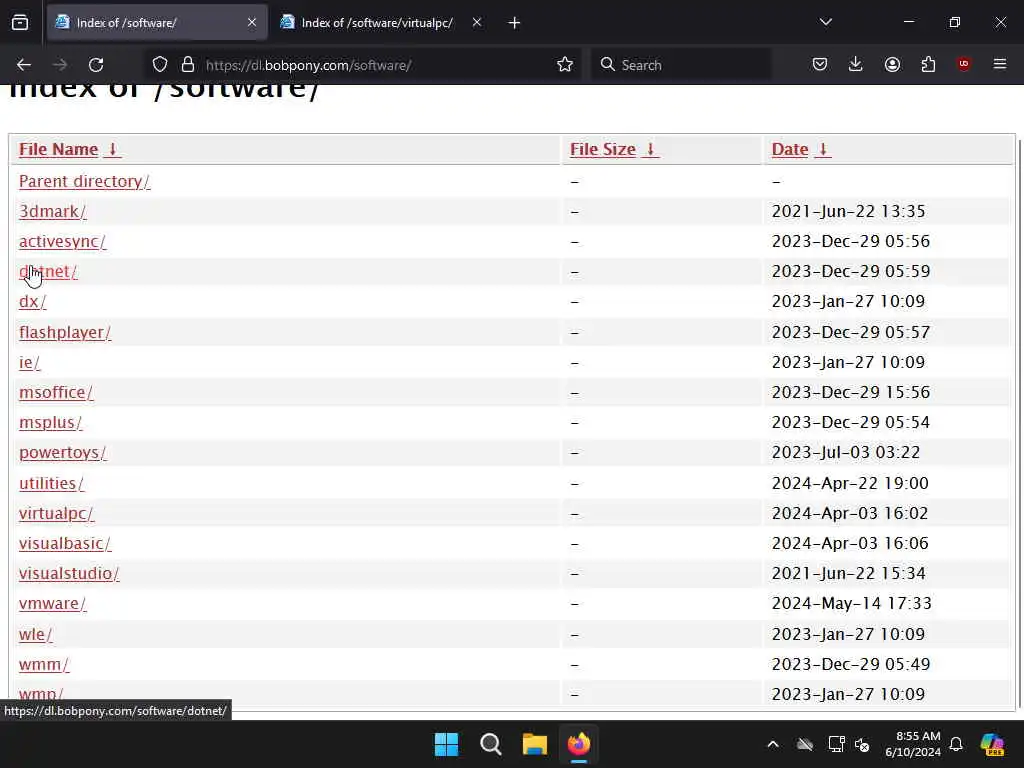Open the Downloads panel
1024x768 pixels.
pyautogui.click(x=856, y=65)
